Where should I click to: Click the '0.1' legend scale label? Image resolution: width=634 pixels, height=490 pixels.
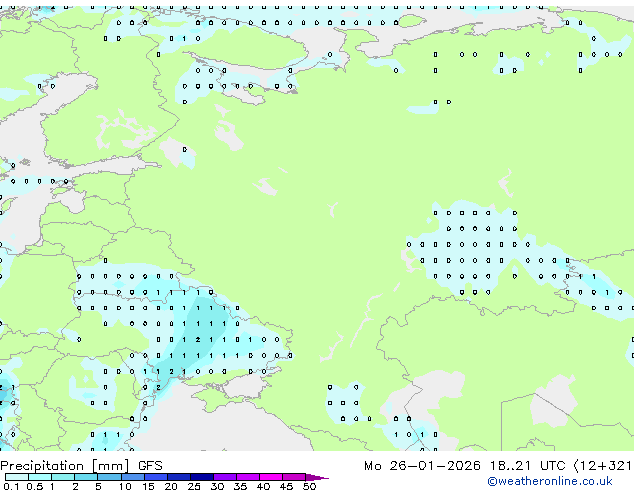[11, 486]
